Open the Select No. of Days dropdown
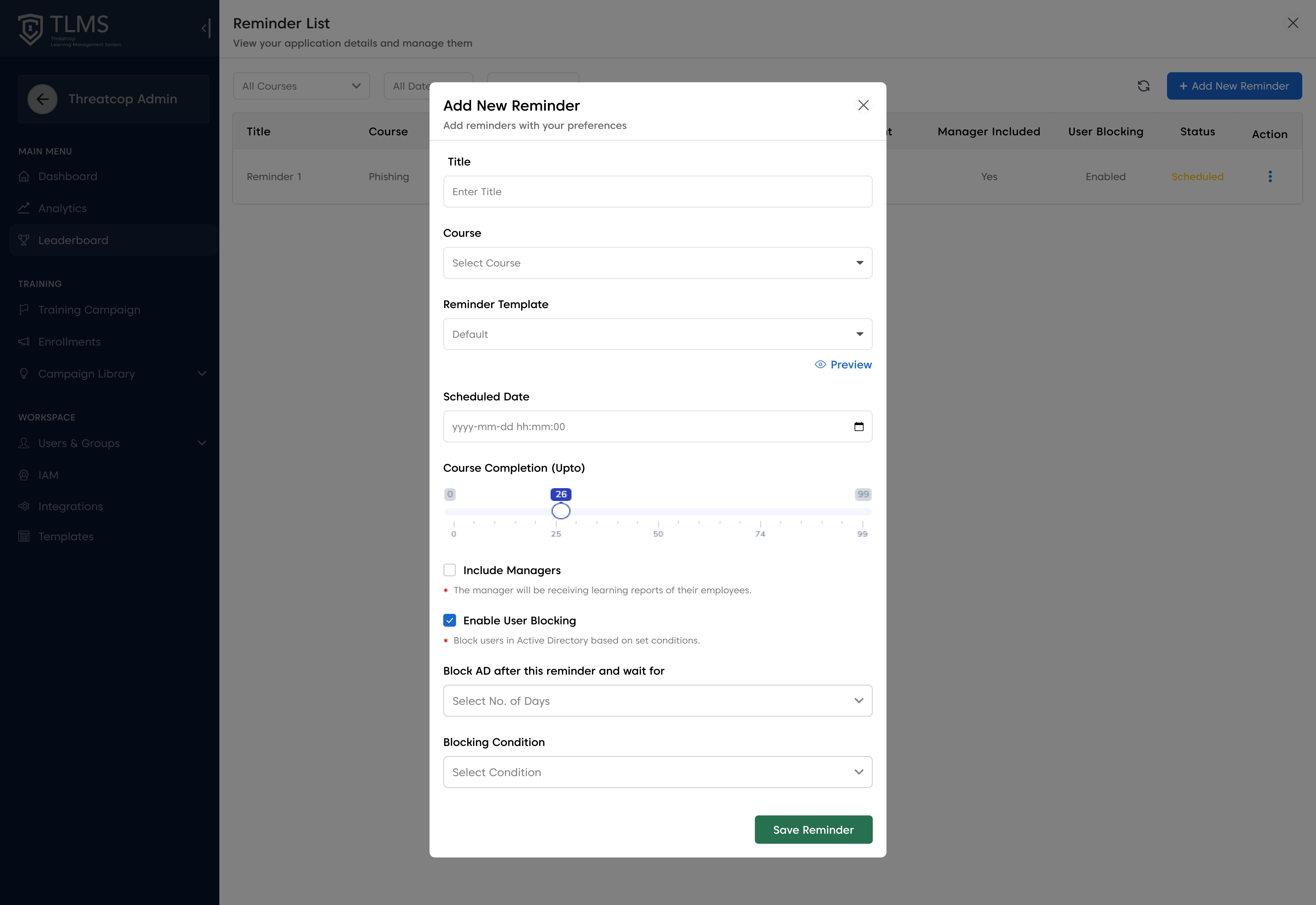Screen dimensions: 1316x905 [x=658, y=701]
